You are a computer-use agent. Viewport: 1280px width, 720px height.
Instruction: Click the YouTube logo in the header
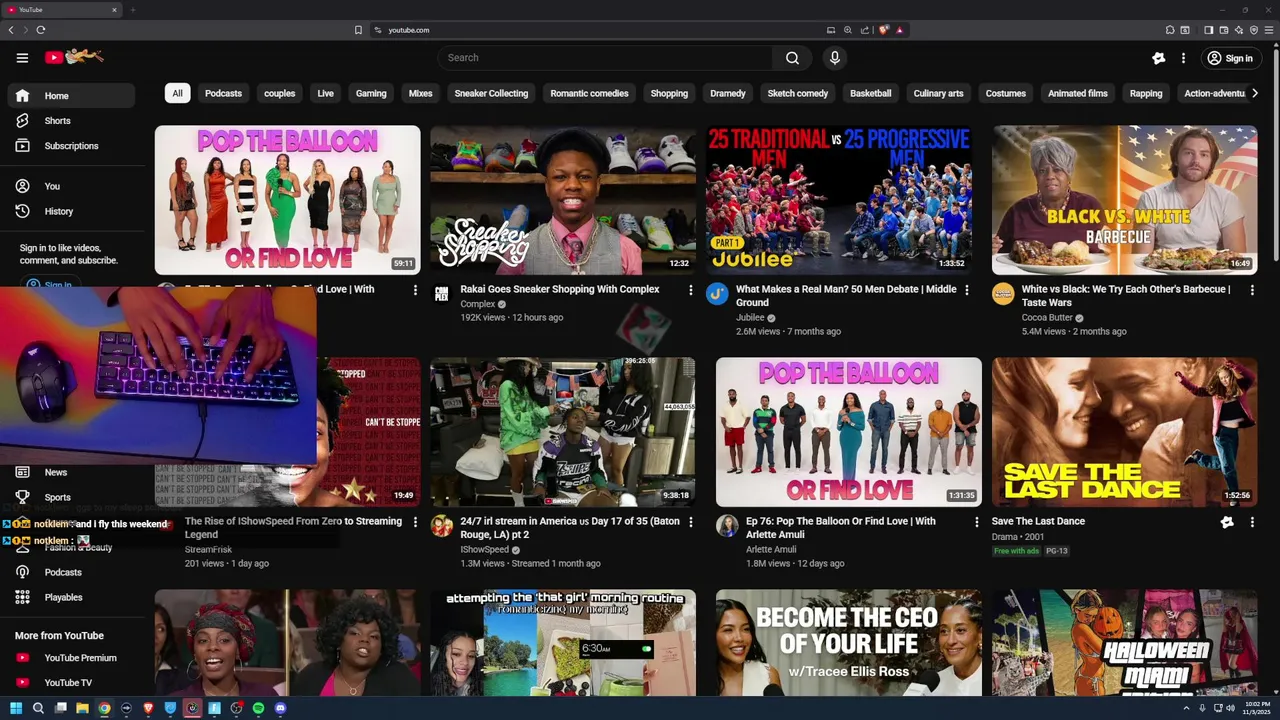pos(74,57)
